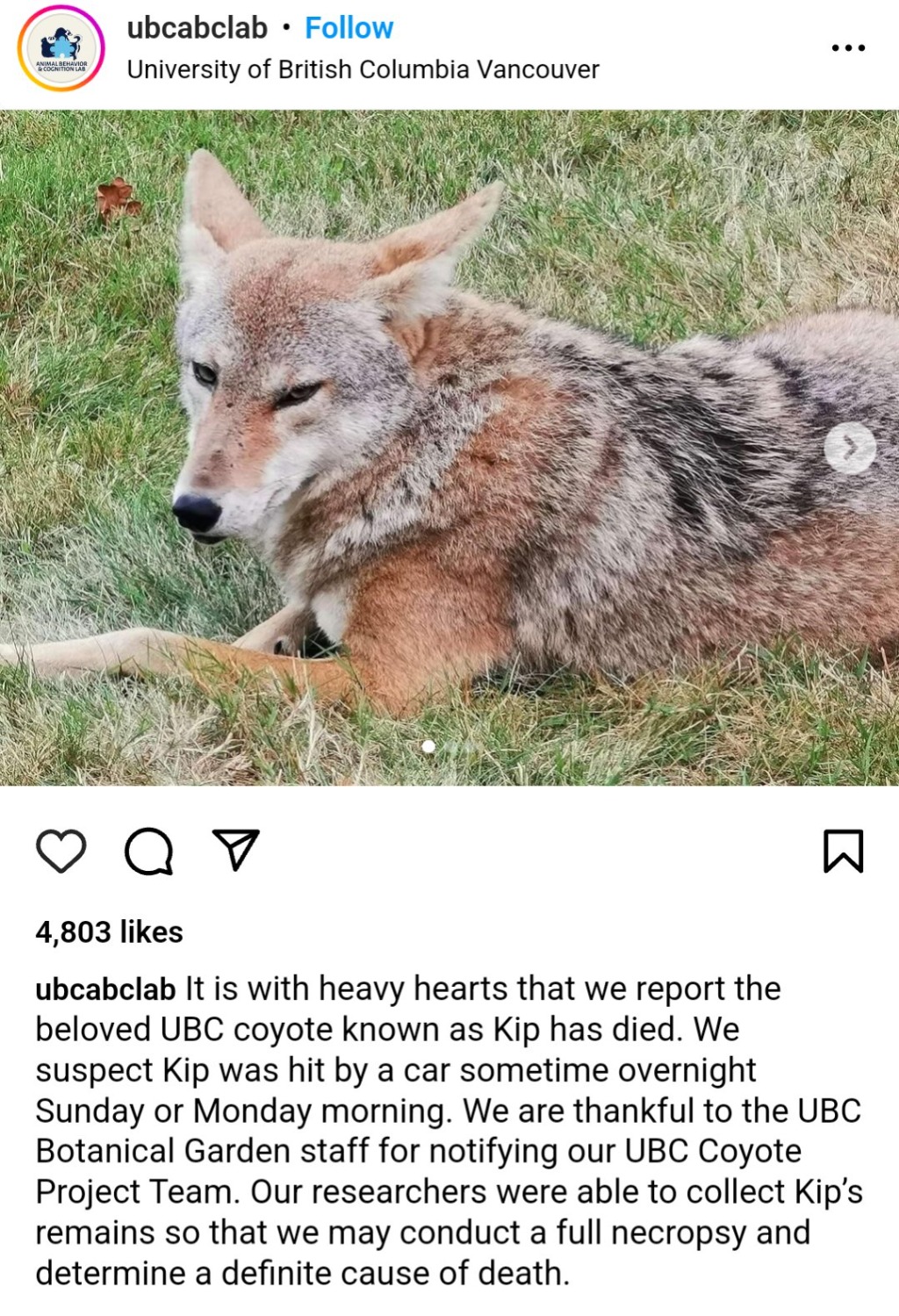Screen dimensions: 899x1316
Task: View the 4,803 likes list
Action: (109, 931)
